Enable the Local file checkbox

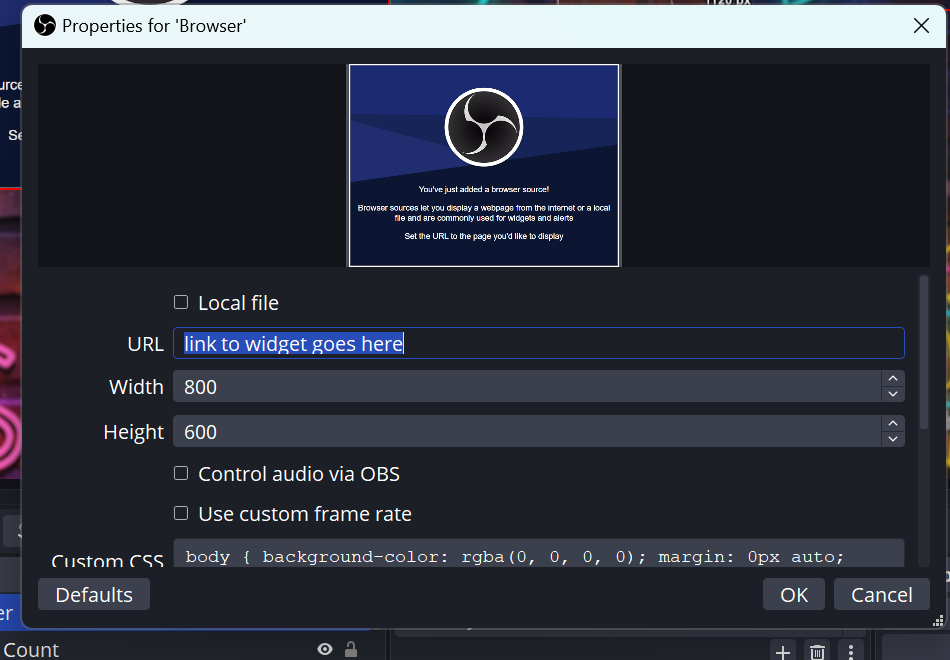click(x=181, y=302)
